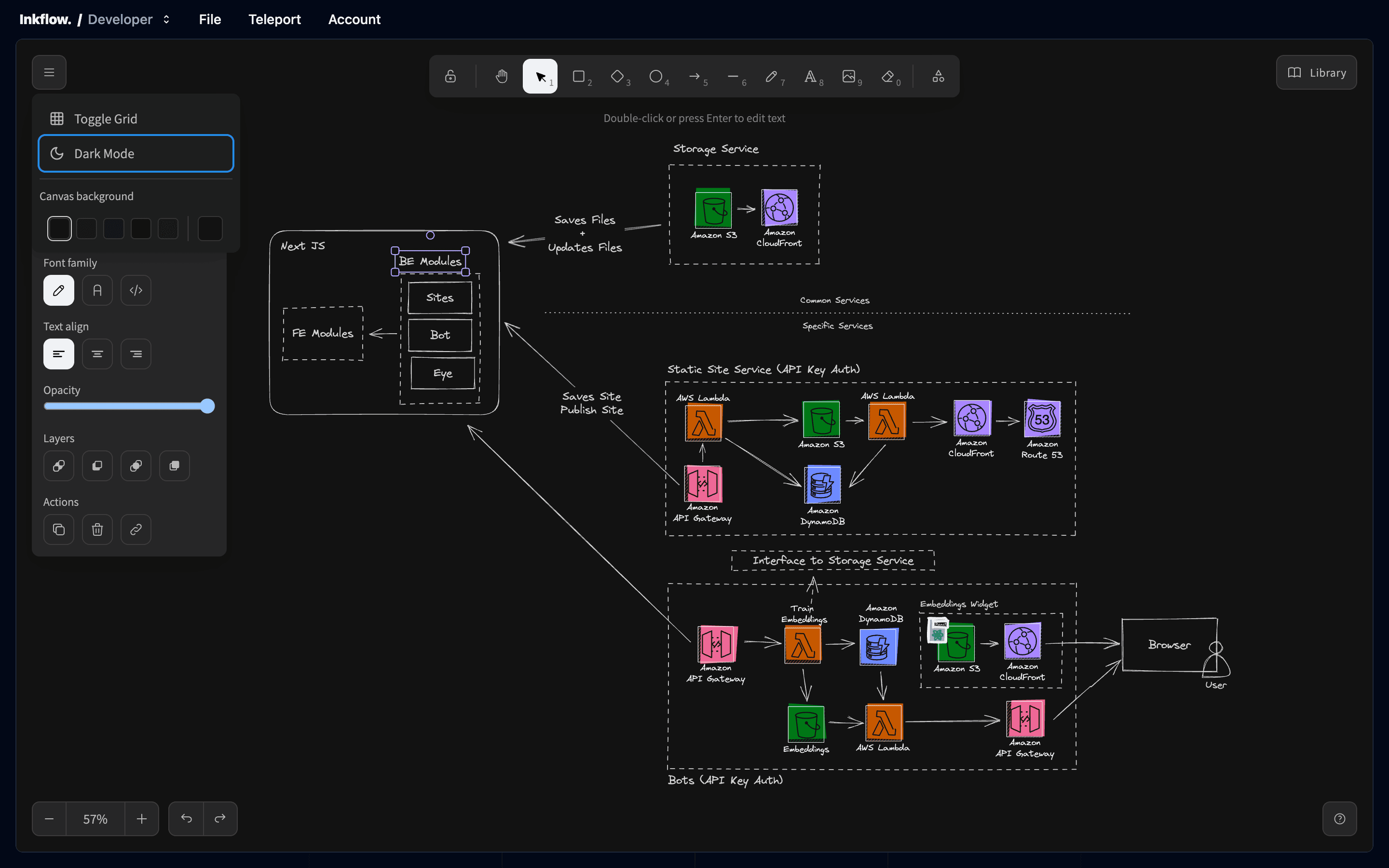Open the hamburger main menu
The width and height of the screenshot is (1389, 868).
coord(49,72)
